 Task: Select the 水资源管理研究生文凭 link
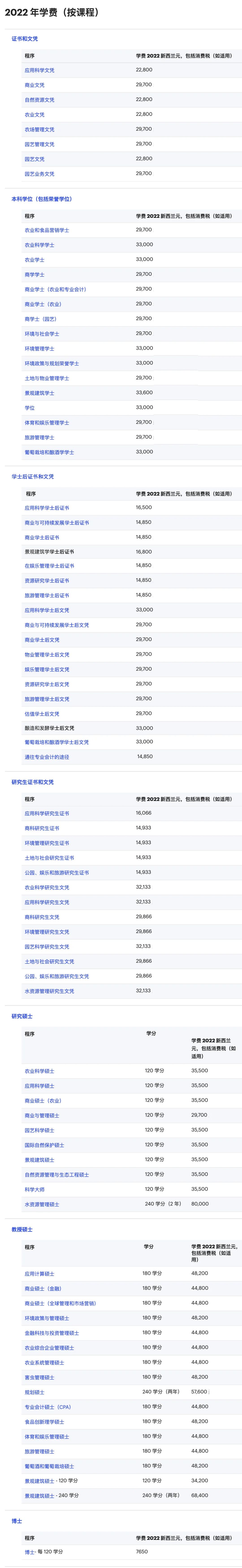click(x=49, y=992)
